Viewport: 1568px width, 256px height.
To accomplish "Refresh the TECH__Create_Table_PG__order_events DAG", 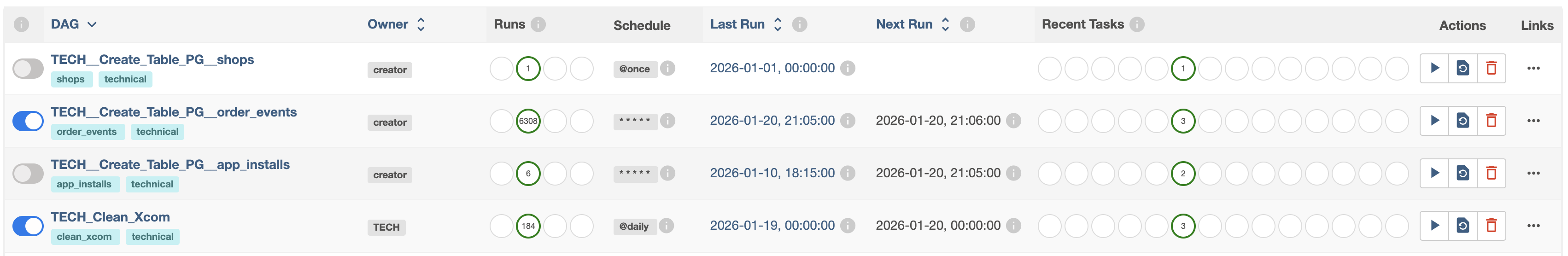I will coord(1462,120).
